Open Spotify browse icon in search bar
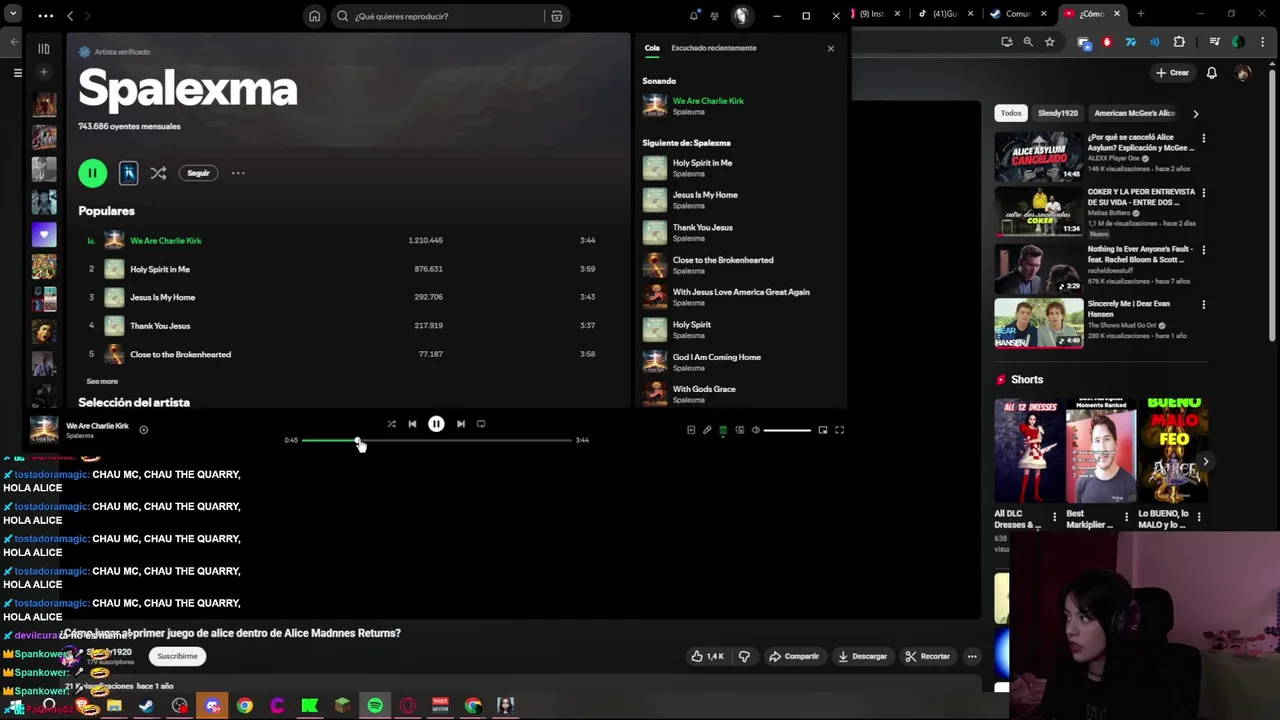 point(557,16)
